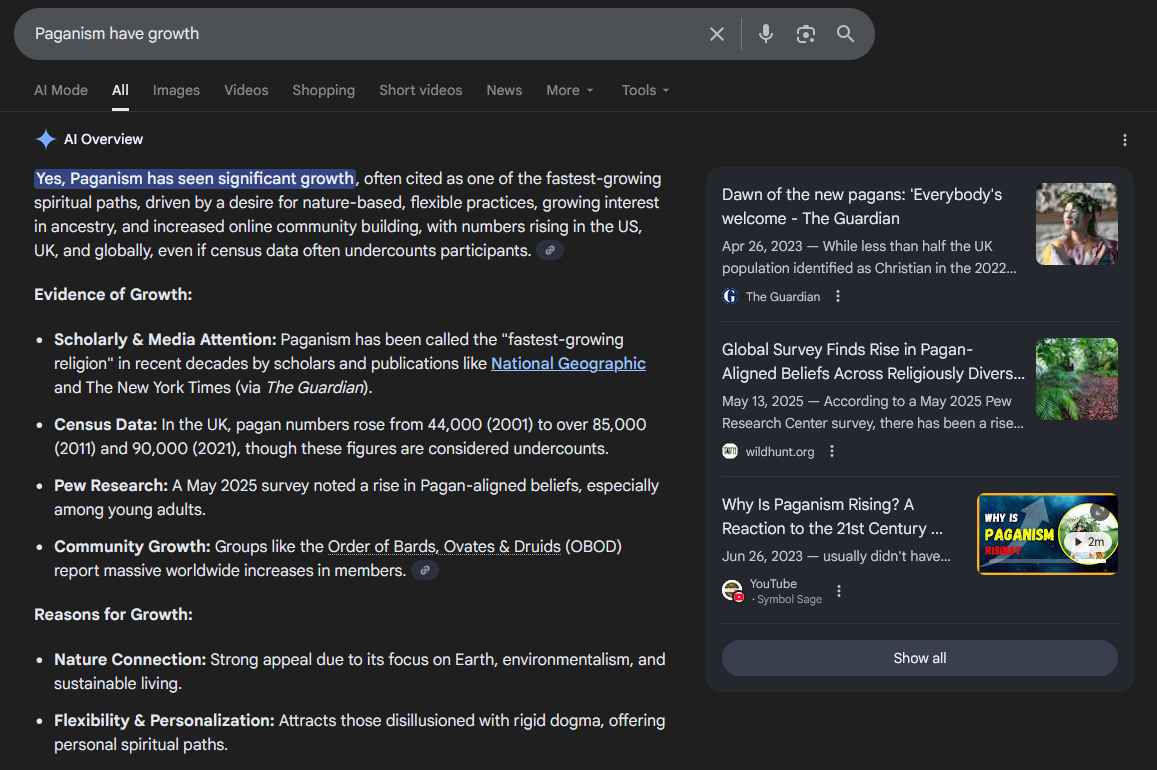Image resolution: width=1157 pixels, height=770 pixels.
Task: Open the Order of Bards, Ovates & Druids link
Action: [444, 547]
